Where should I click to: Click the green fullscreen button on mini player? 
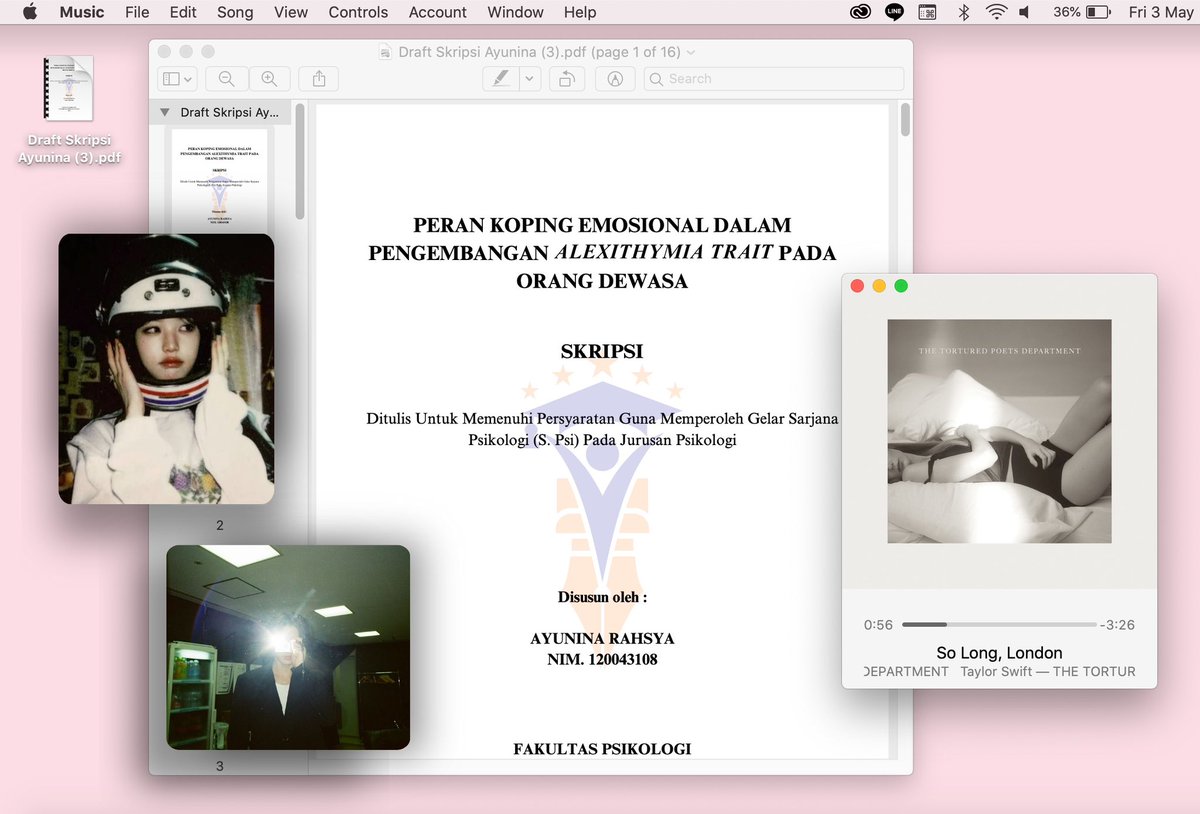(901, 286)
